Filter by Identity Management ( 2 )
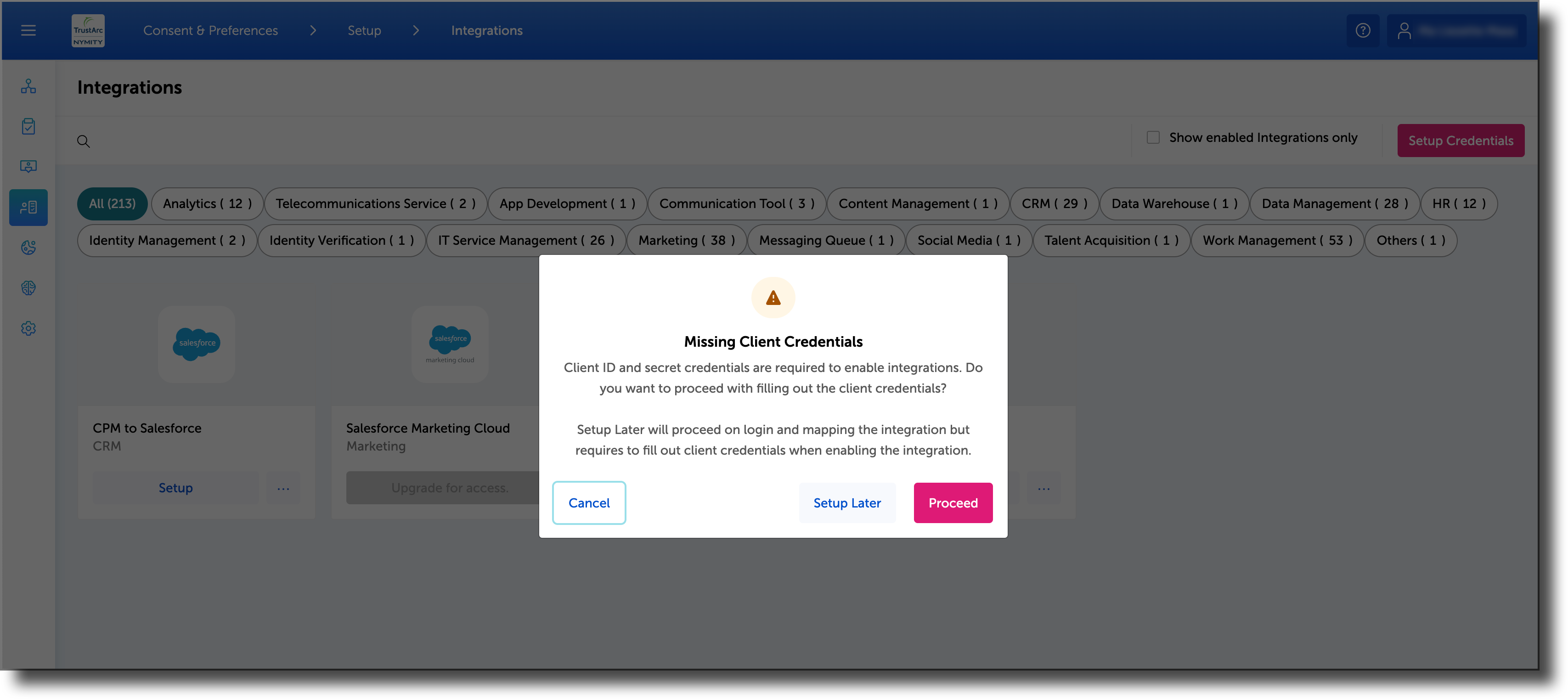This screenshot has width=1568, height=699. pyautogui.click(x=167, y=241)
